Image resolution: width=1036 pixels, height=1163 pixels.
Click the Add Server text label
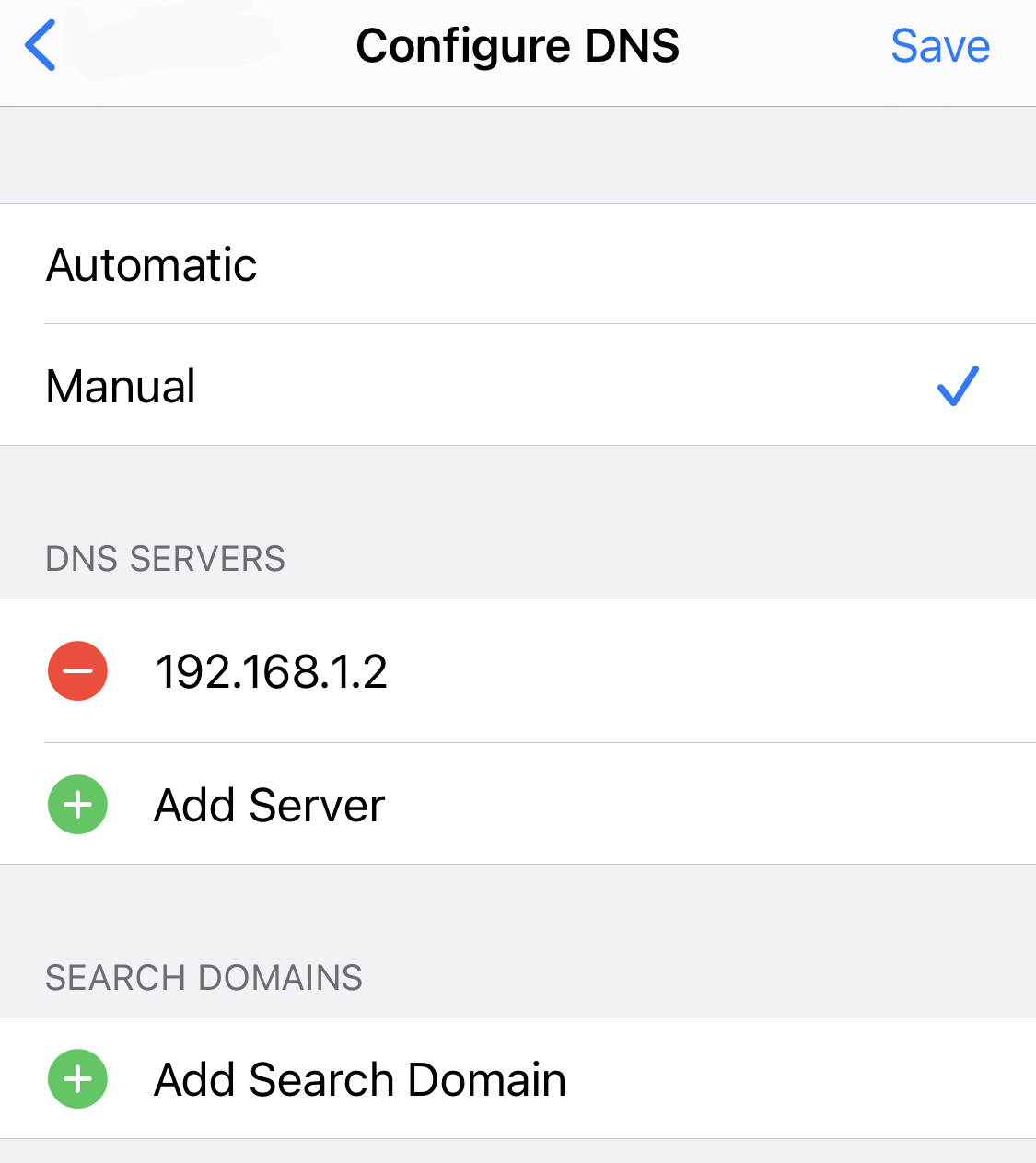point(269,806)
